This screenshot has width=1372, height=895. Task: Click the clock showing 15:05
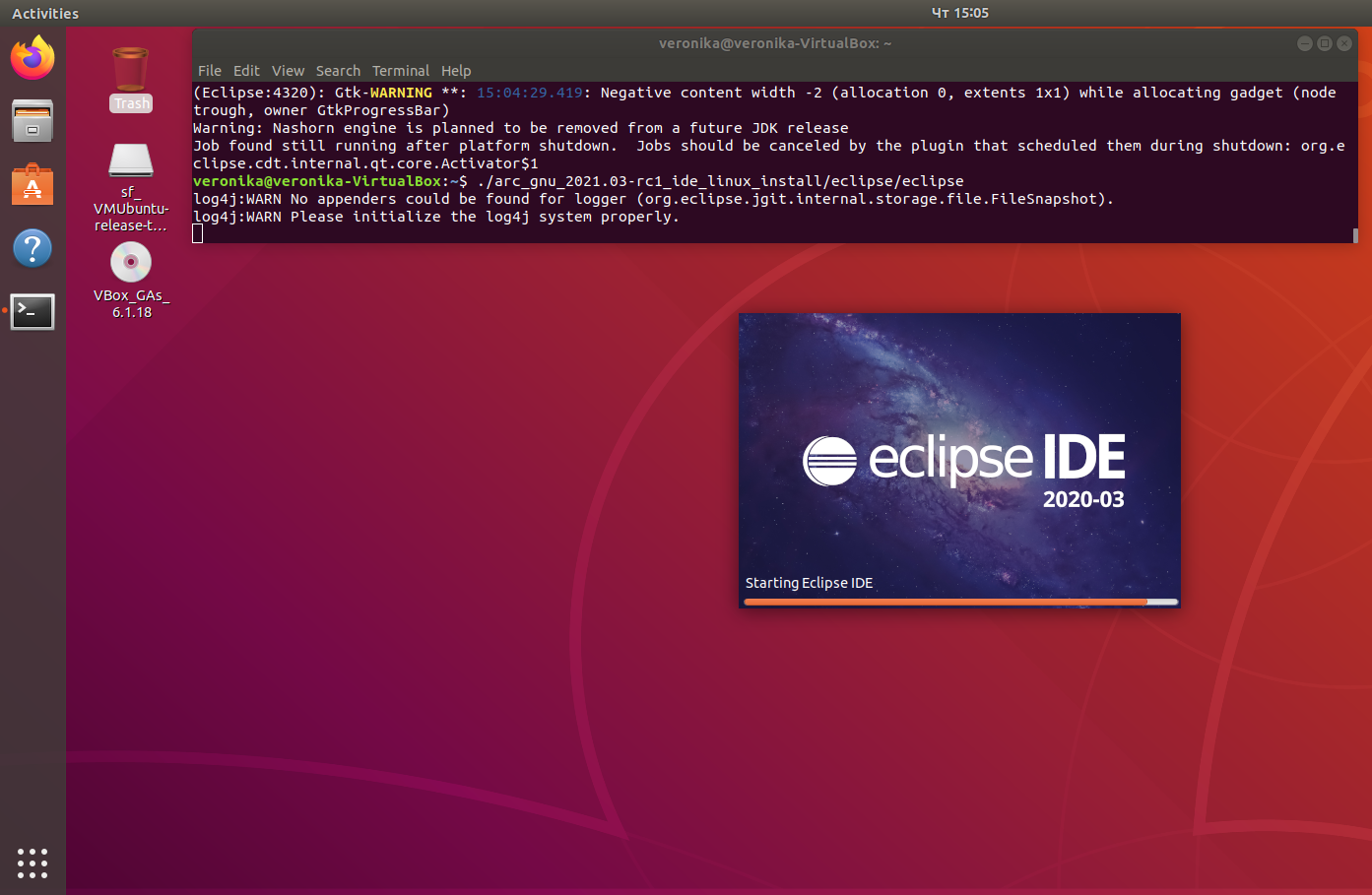click(960, 13)
